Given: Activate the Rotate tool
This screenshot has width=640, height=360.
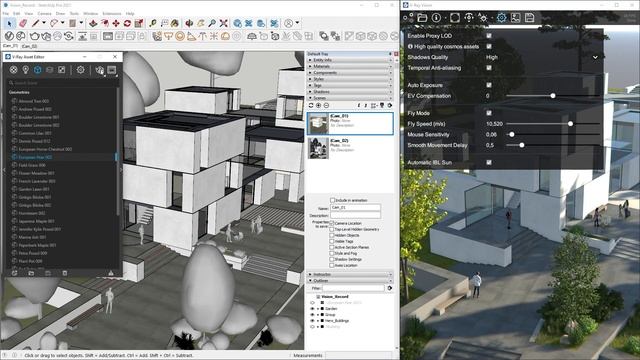Looking at the screenshot, I should pos(127,23).
